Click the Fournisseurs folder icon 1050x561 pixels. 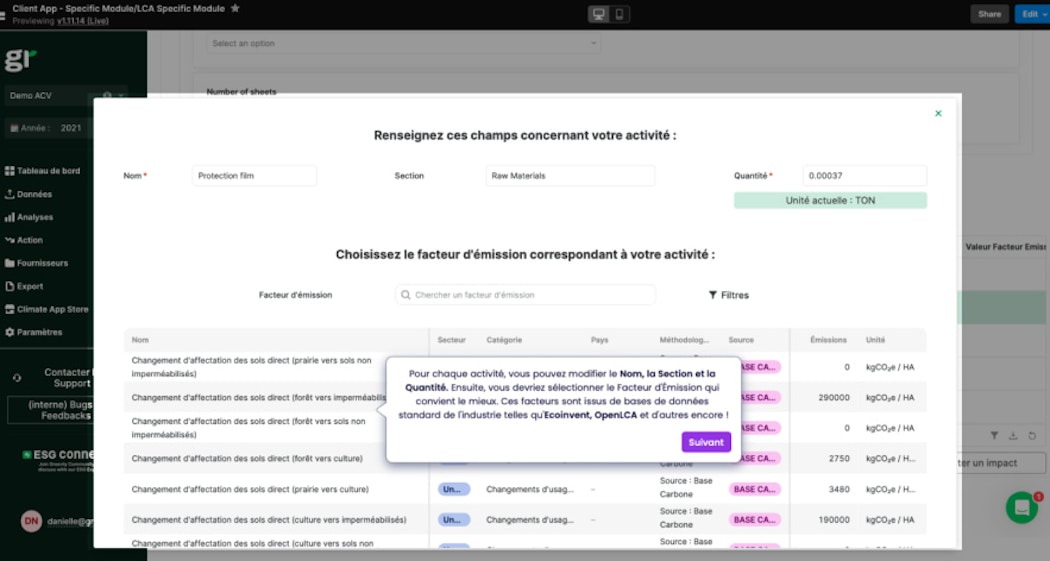click(9, 263)
